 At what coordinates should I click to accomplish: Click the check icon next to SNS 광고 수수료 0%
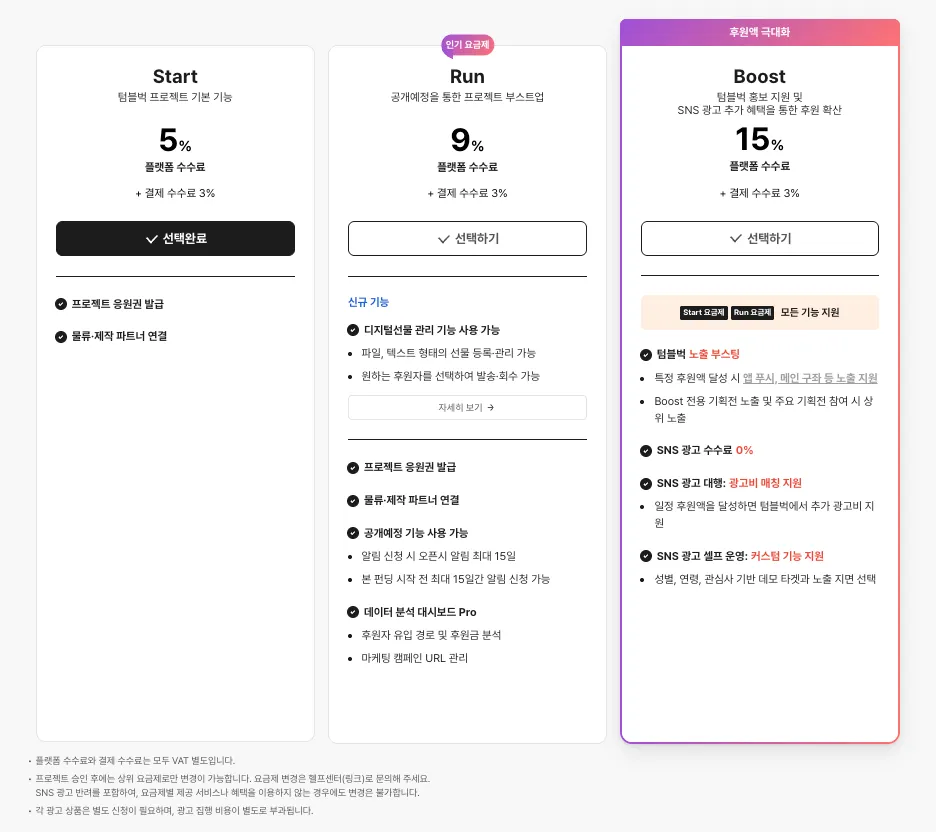click(646, 450)
